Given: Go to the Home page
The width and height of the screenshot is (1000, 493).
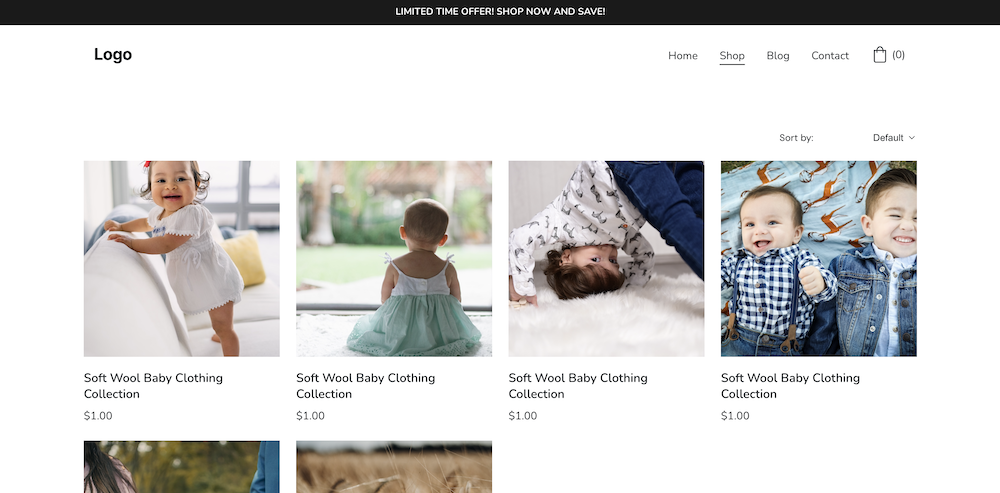Looking at the screenshot, I should 683,56.
